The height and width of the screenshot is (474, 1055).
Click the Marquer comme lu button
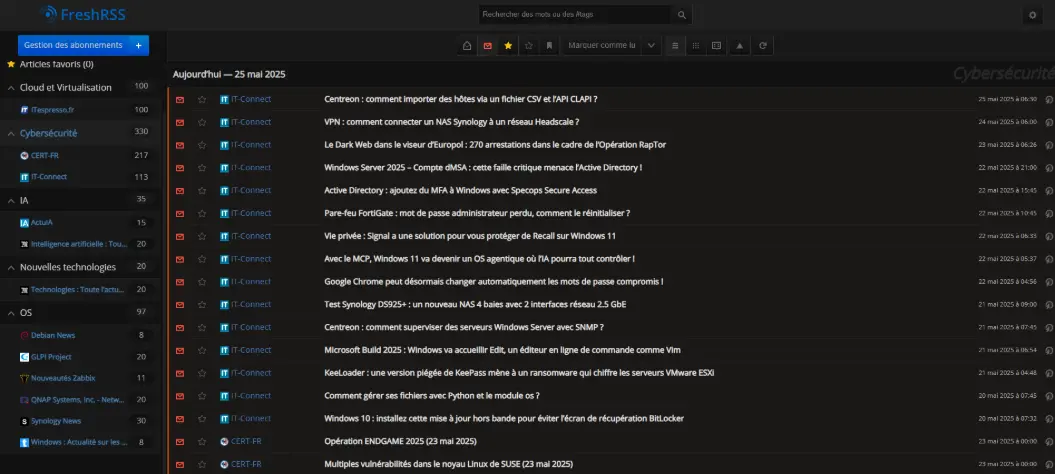(x=602, y=46)
